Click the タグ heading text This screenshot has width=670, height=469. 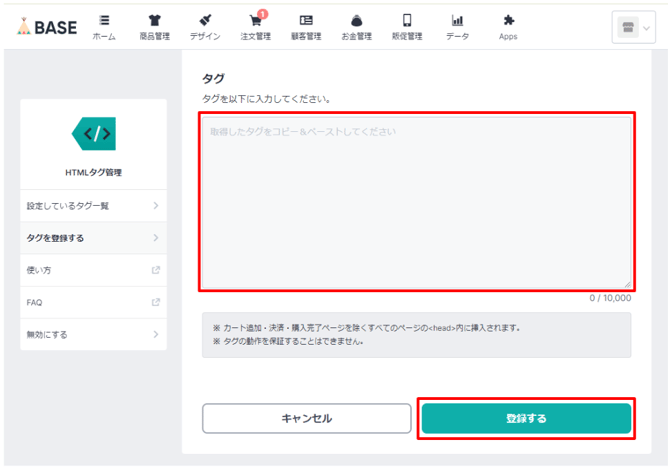pyautogui.click(x=213, y=79)
